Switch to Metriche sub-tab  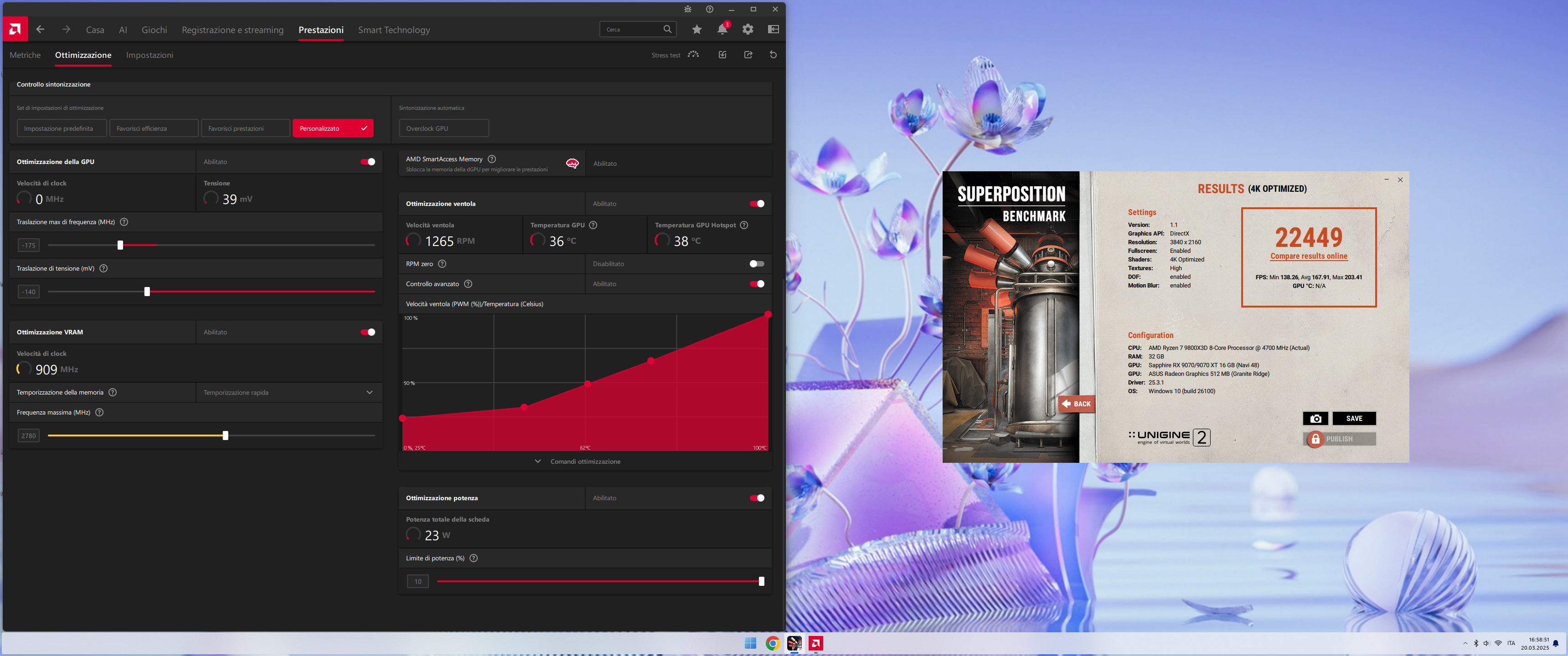click(25, 56)
